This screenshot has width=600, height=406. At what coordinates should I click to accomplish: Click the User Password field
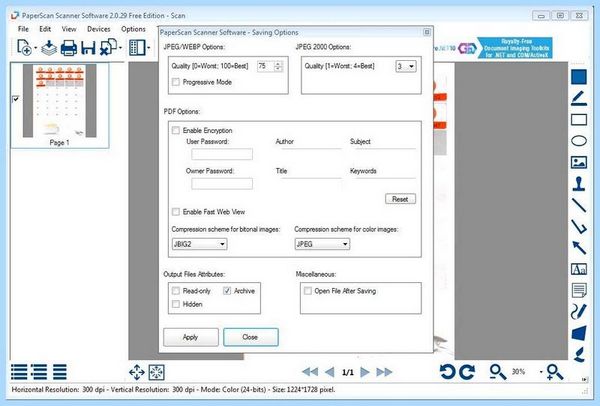point(222,154)
